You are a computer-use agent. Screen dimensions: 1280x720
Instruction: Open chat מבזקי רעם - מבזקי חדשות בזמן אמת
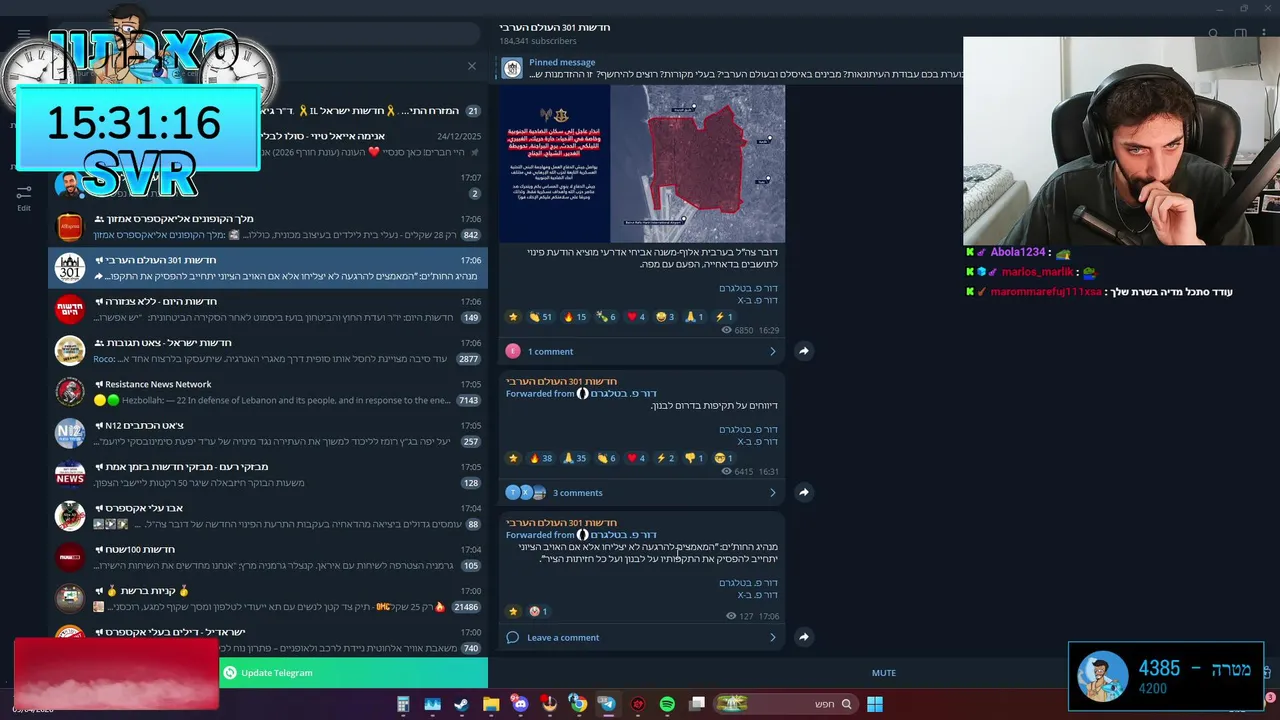[268, 475]
